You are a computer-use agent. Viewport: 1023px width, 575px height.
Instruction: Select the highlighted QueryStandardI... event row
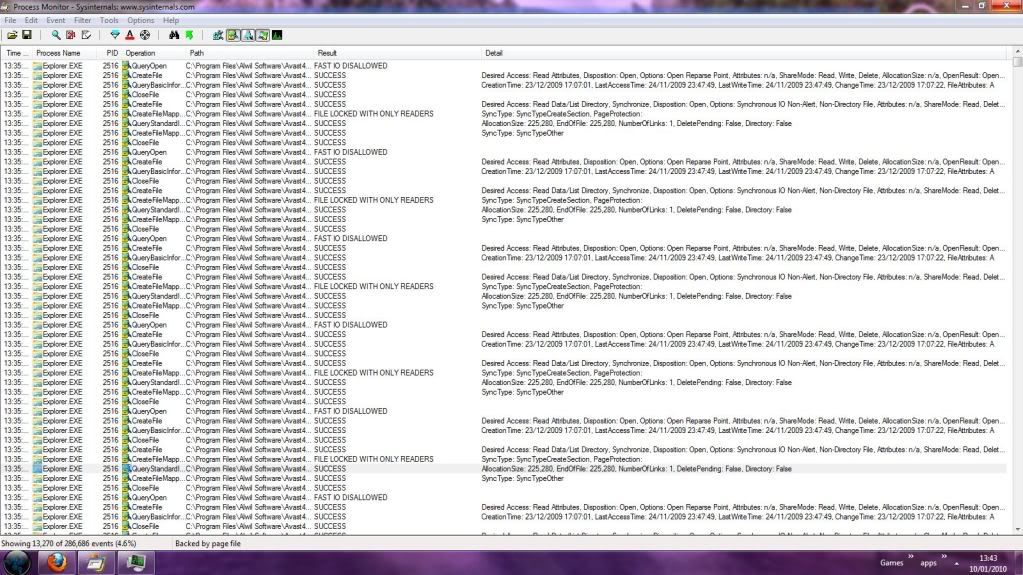506,469
